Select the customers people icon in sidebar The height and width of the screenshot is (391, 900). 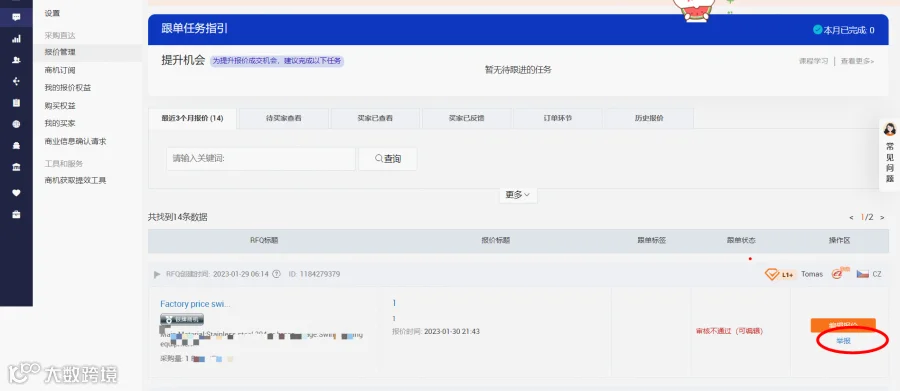16,60
